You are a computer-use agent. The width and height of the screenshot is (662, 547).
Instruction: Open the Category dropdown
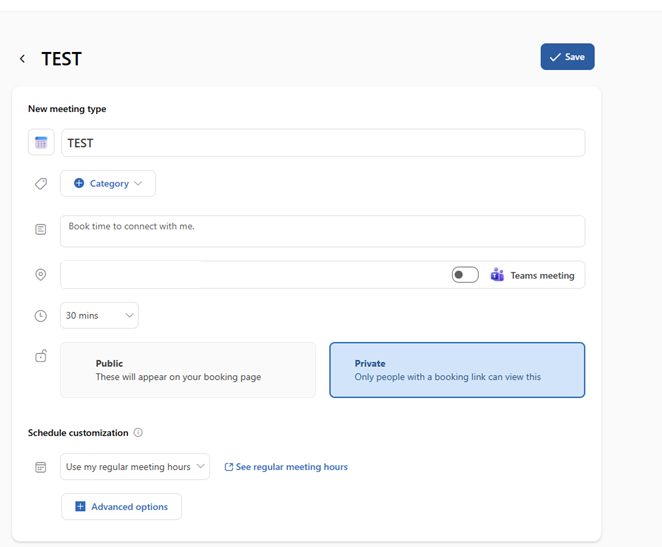[108, 184]
